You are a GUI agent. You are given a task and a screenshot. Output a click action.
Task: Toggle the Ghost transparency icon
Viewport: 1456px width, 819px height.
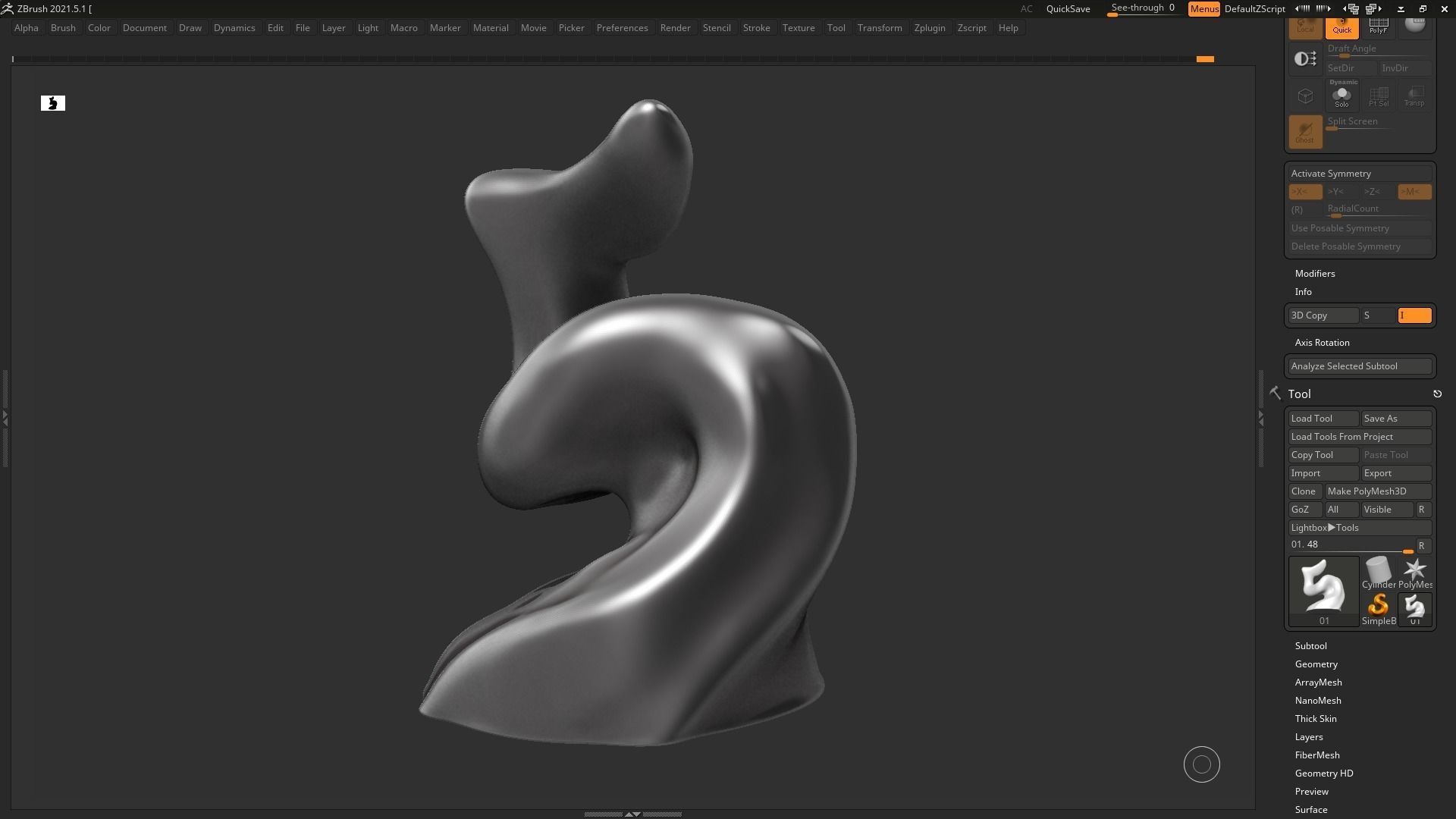tap(1305, 131)
